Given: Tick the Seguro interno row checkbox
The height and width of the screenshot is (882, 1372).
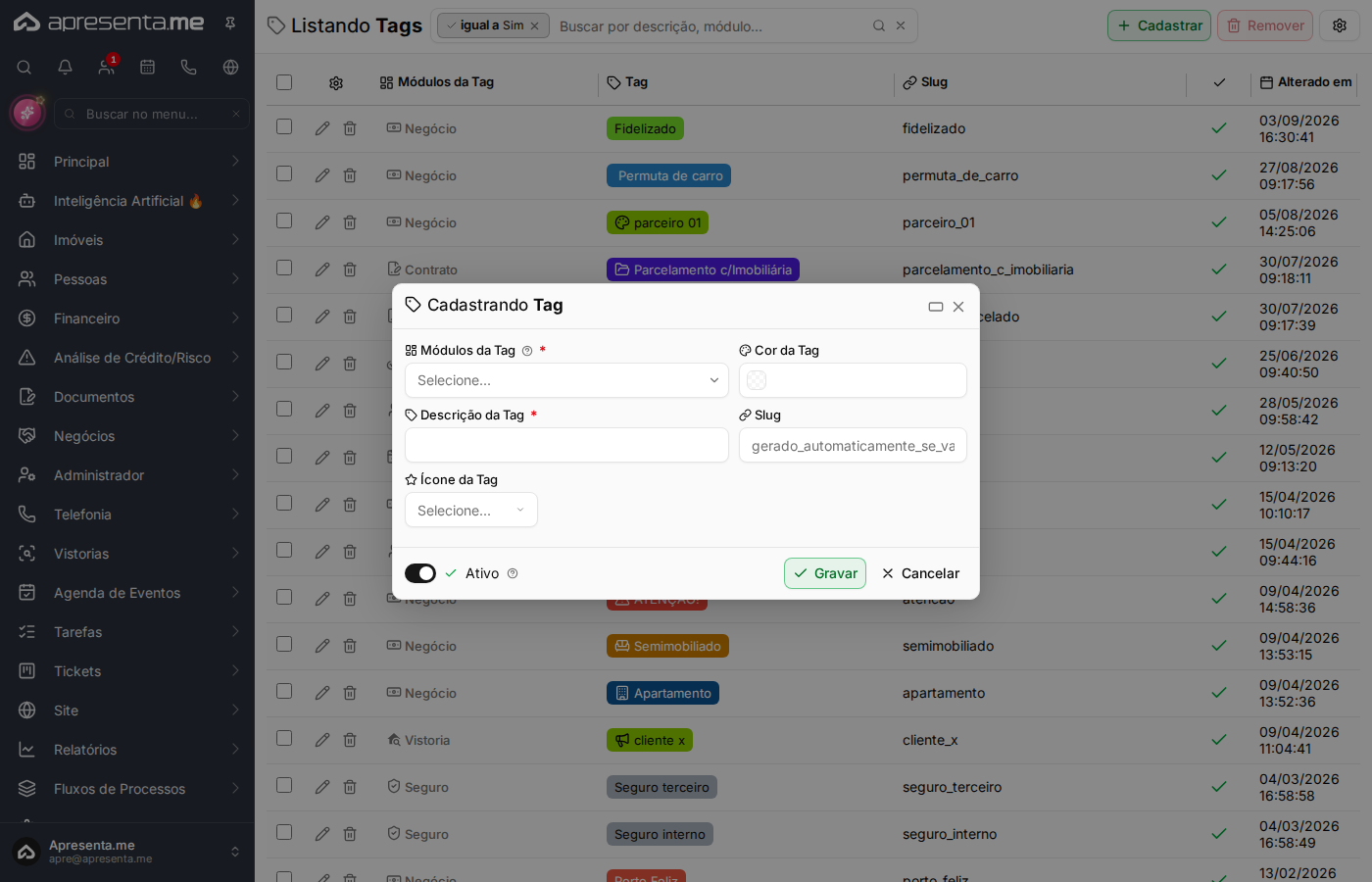Looking at the screenshot, I should pos(284,832).
